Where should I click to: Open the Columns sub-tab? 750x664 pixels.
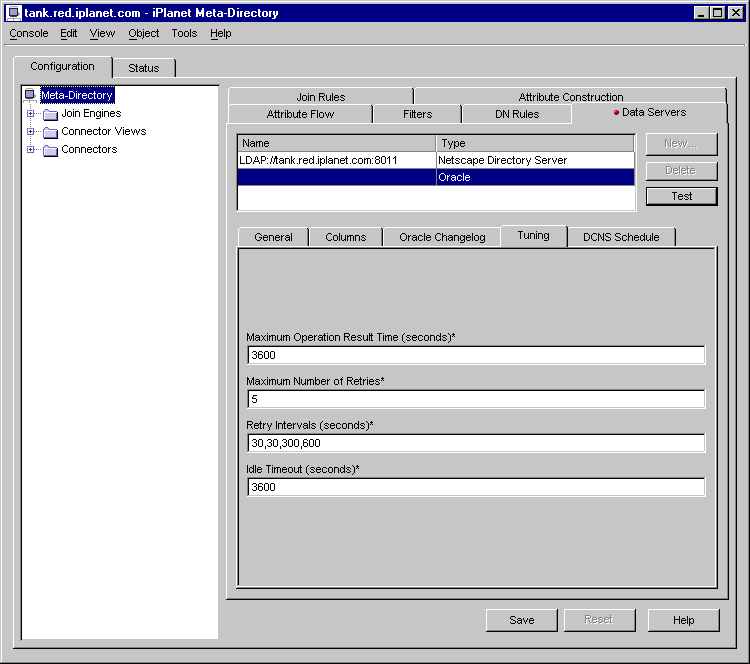345,237
